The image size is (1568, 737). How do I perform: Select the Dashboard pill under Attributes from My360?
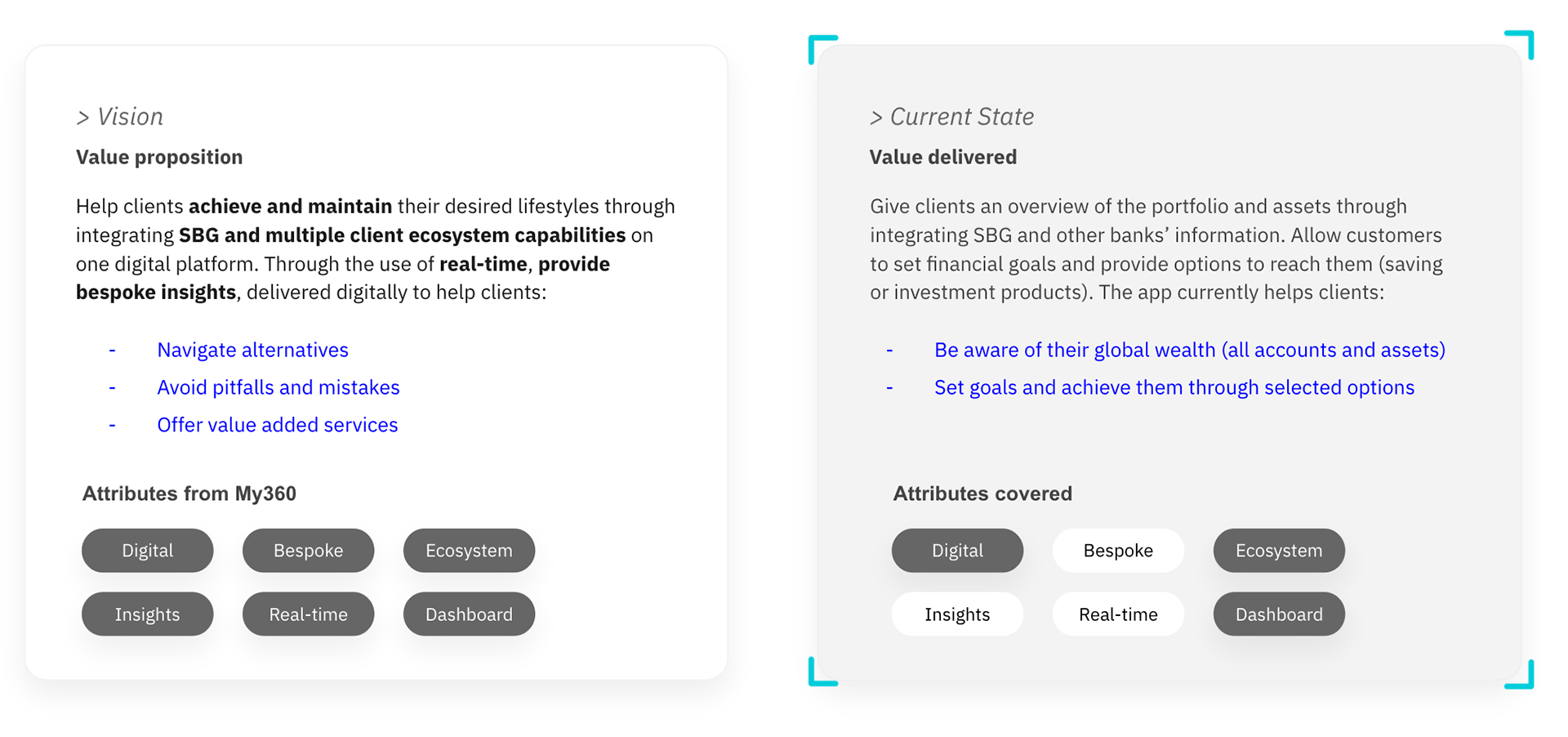click(x=469, y=614)
